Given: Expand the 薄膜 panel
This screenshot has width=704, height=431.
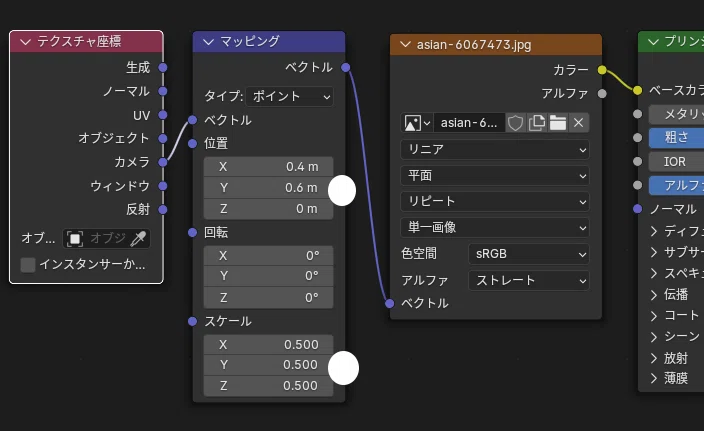Looking at the screenshot, I should 654,378.
